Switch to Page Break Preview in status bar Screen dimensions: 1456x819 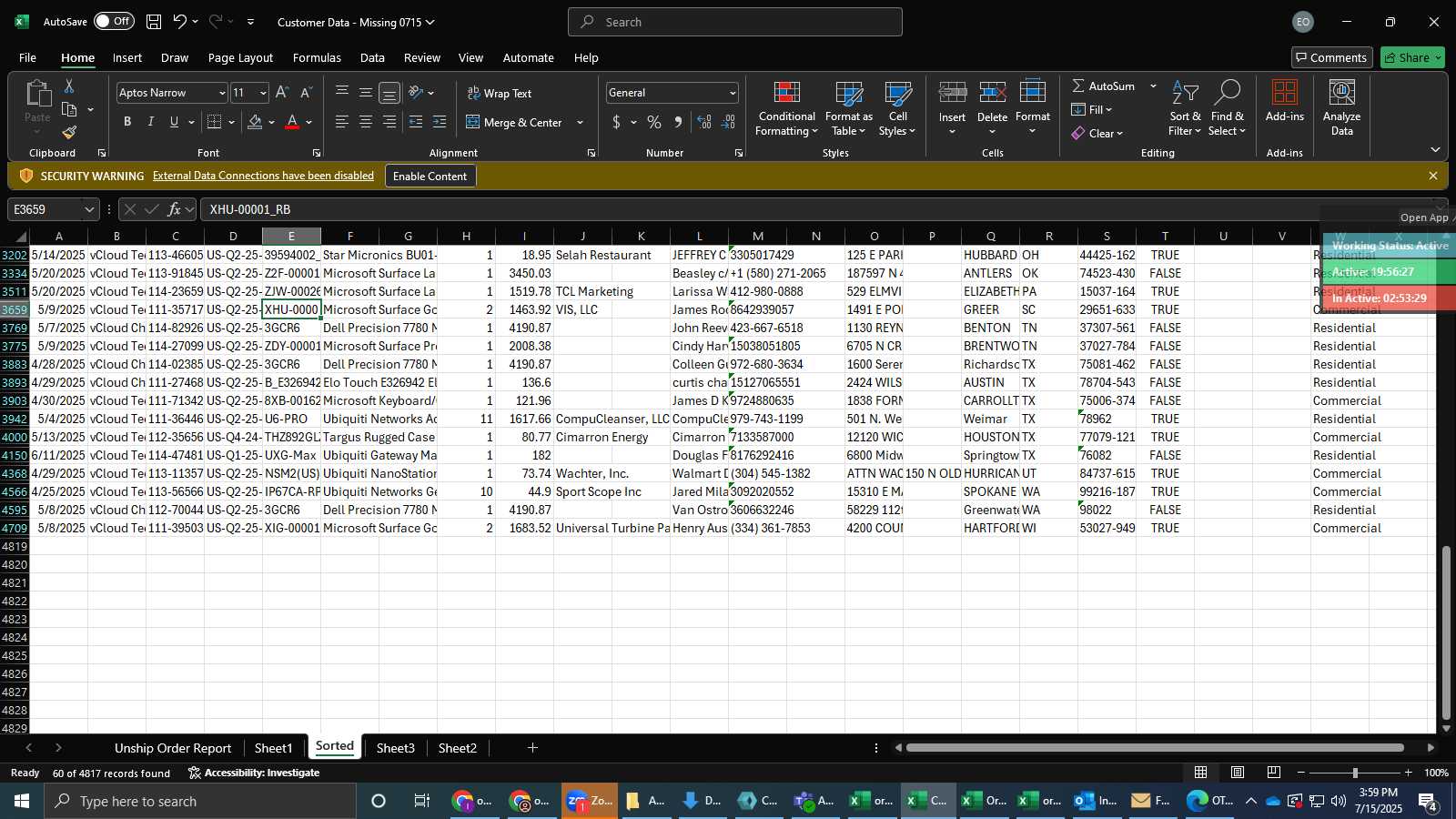pos(1274,773)
